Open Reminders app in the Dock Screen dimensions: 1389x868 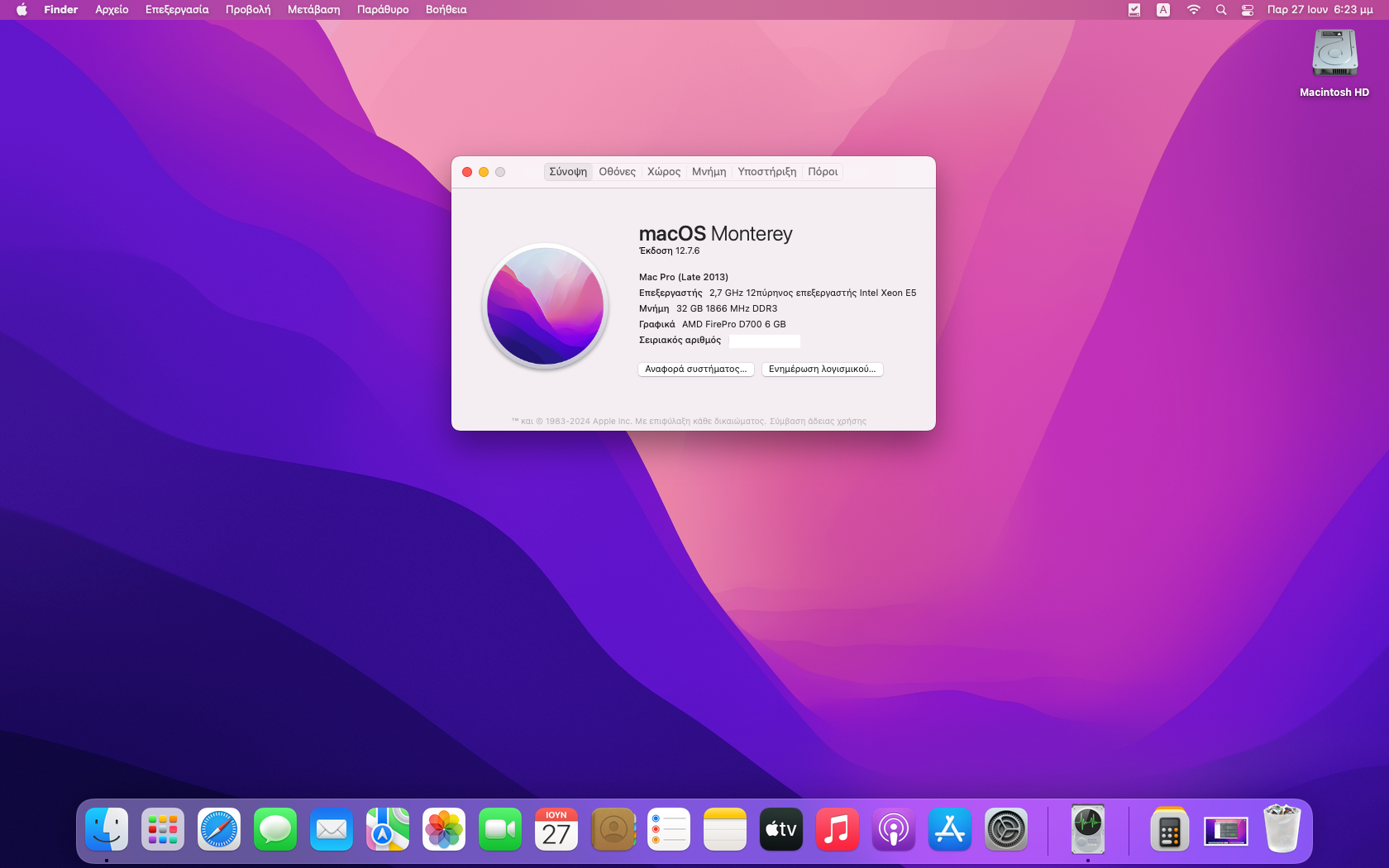pos(669,829)
